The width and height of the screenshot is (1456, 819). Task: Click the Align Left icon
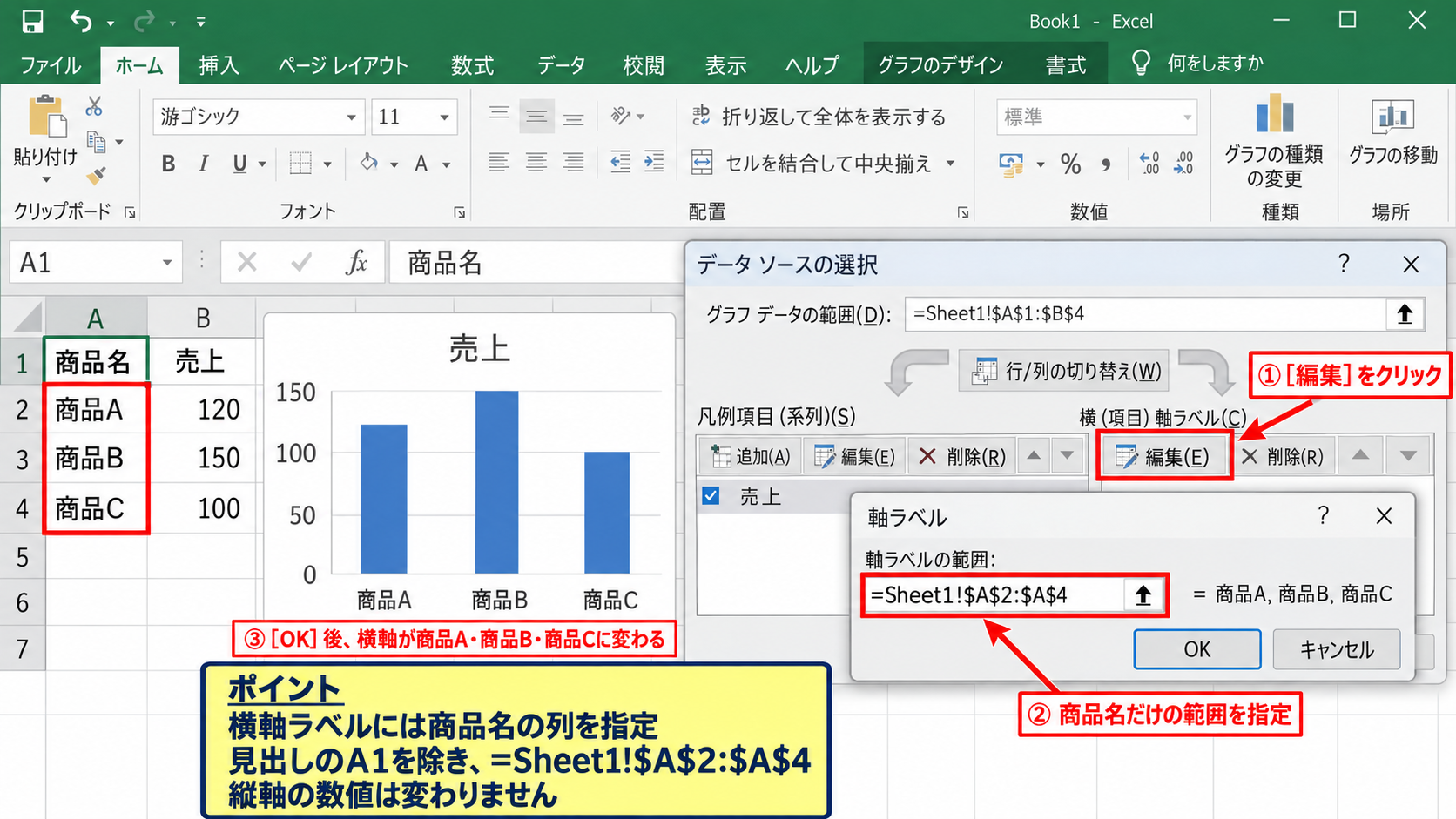coord(499,163)
